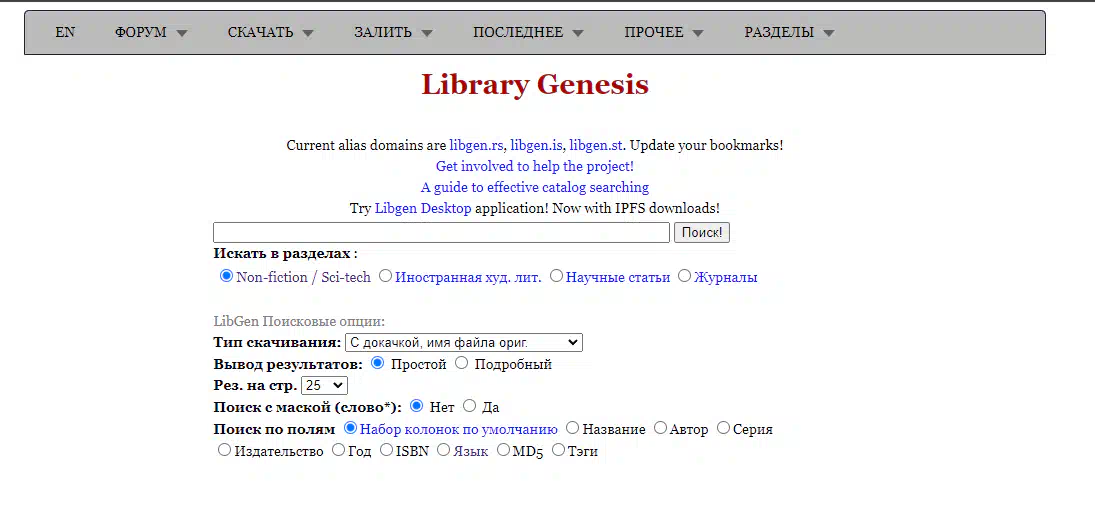This screenshot has width=1095, height=531.
Task: Open the РАЗДЕЛЫ menu
Action: point(789,32)
